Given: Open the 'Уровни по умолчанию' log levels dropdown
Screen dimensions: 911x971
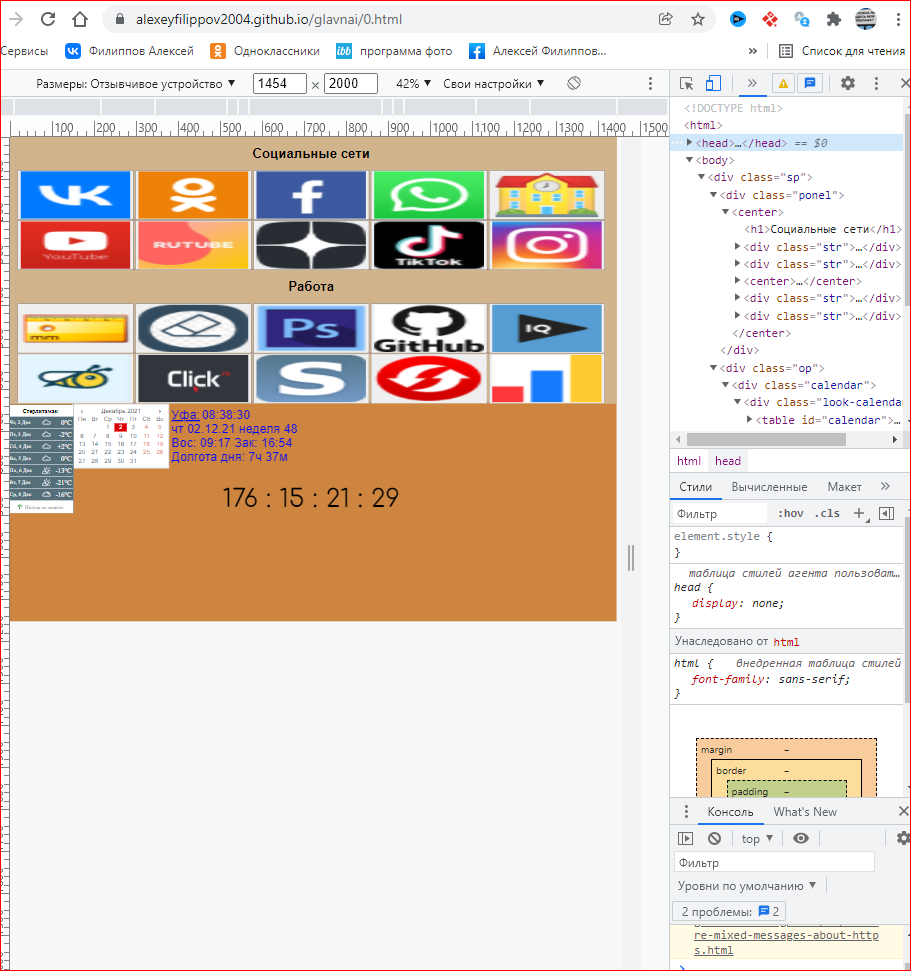Looking at the screenshot, I should click(747, 886).
